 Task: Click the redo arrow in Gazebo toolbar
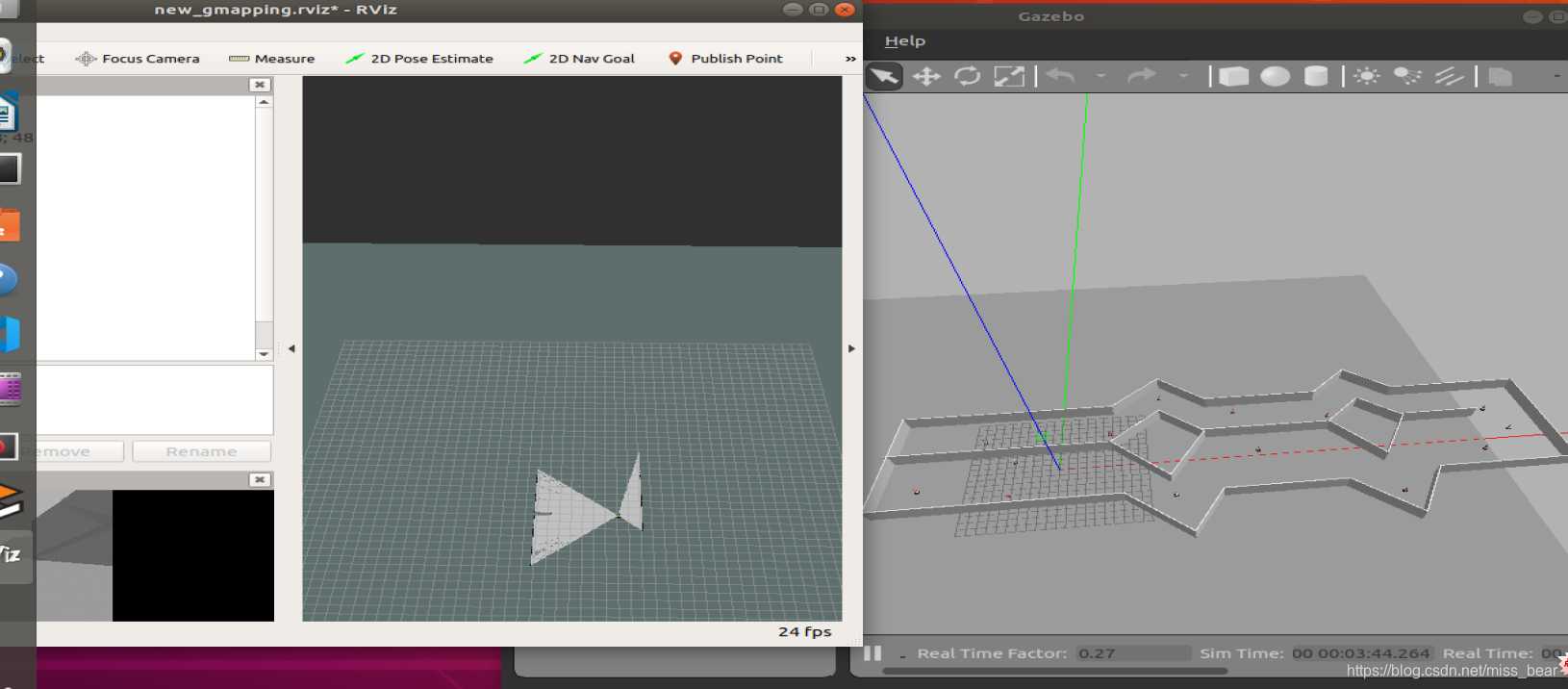point(1142,76)
